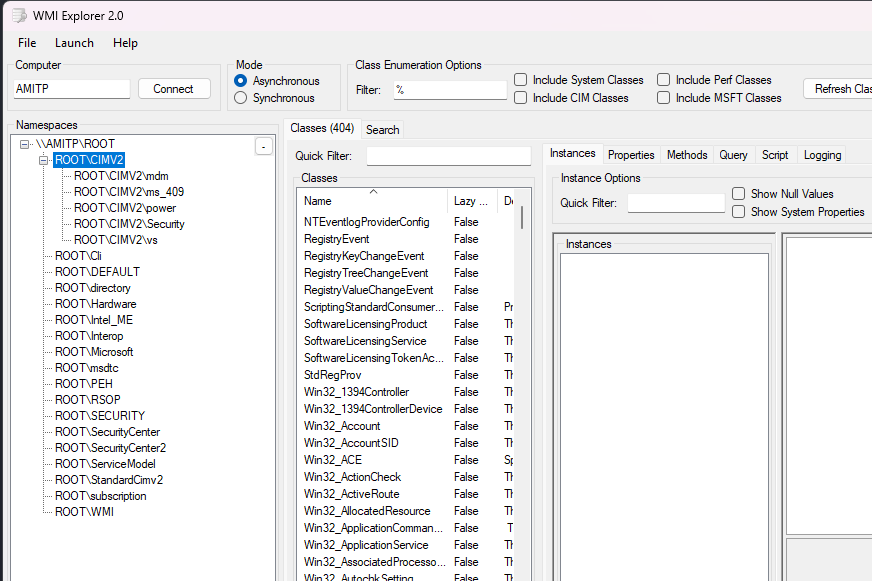Open the Launch menu
This screenshot has width=872, height=581.
[x=74, y=43]
